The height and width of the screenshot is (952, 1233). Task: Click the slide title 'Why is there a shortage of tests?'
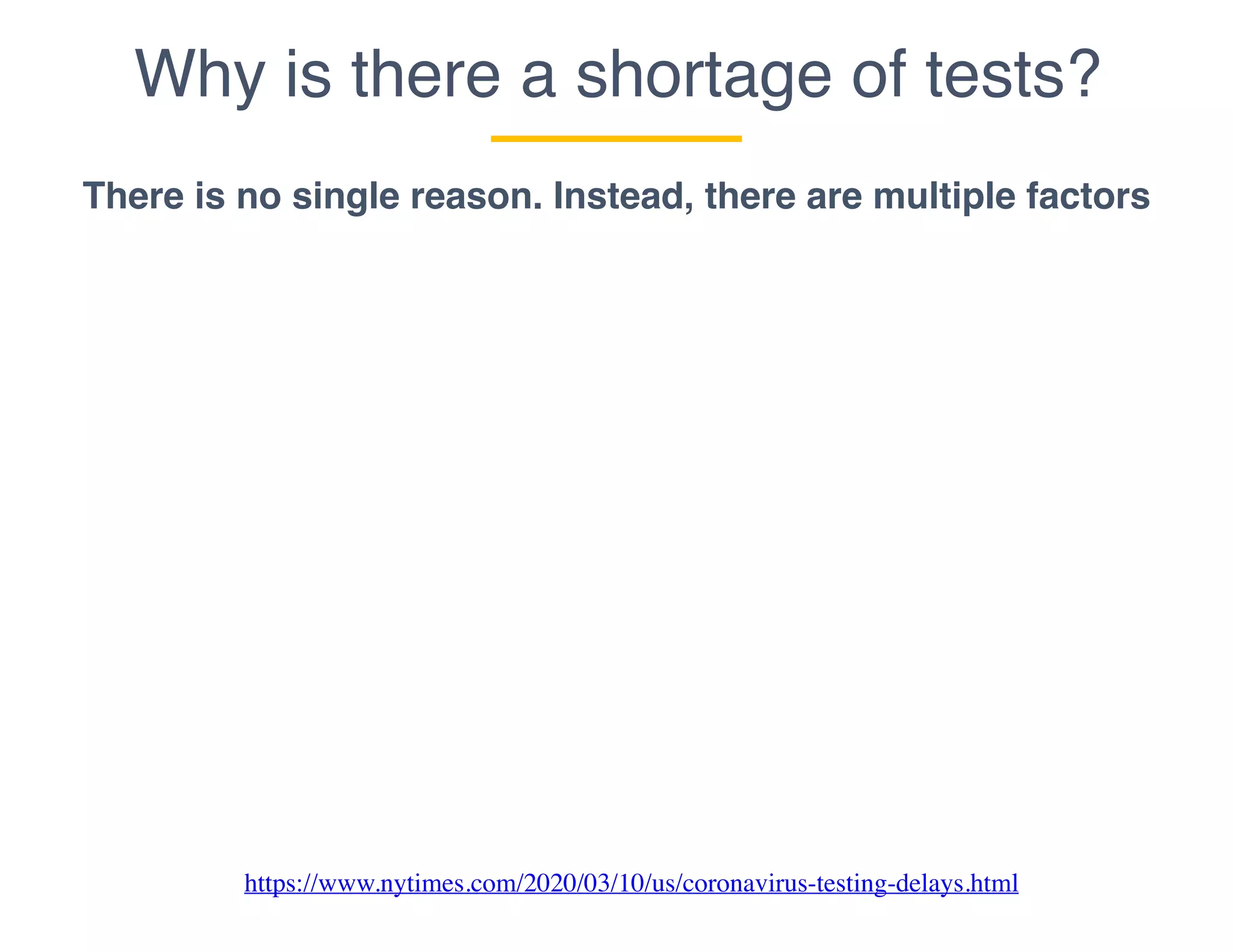(x=616, y=75)
